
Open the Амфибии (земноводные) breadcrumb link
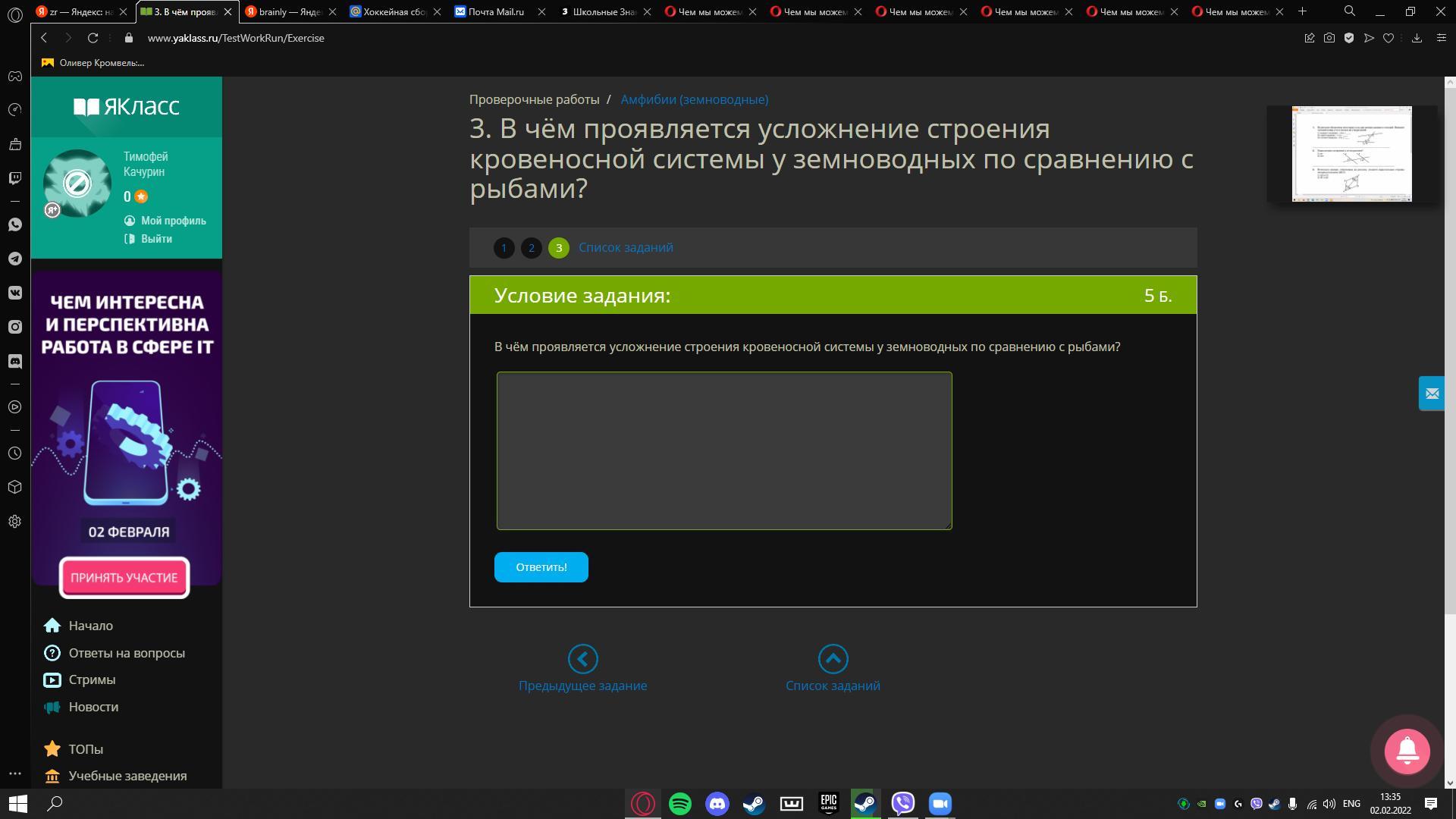694,99
